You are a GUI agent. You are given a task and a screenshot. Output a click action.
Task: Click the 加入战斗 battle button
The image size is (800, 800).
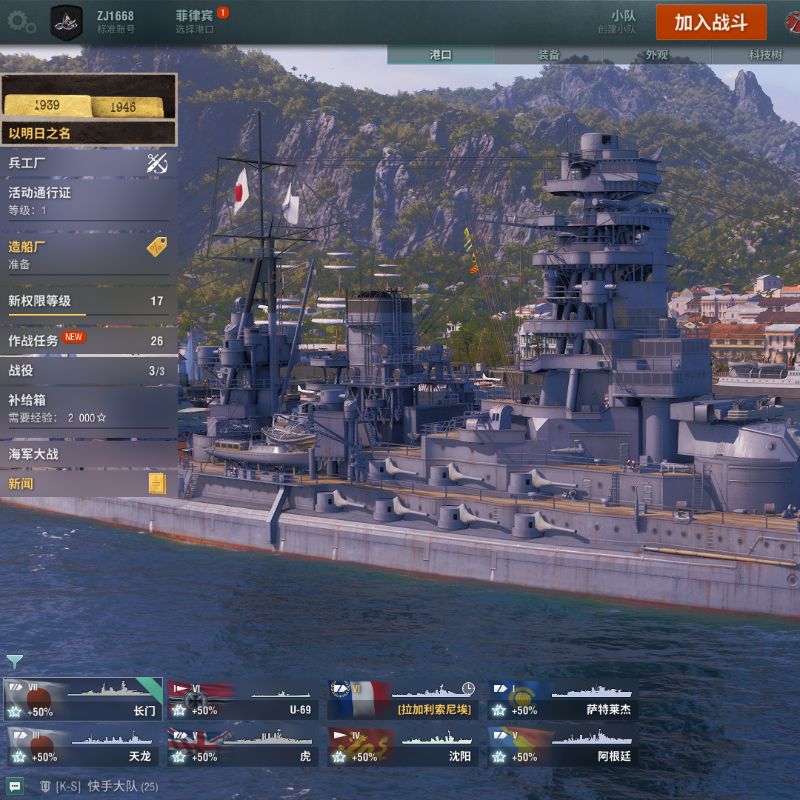[x=711, y=22]
